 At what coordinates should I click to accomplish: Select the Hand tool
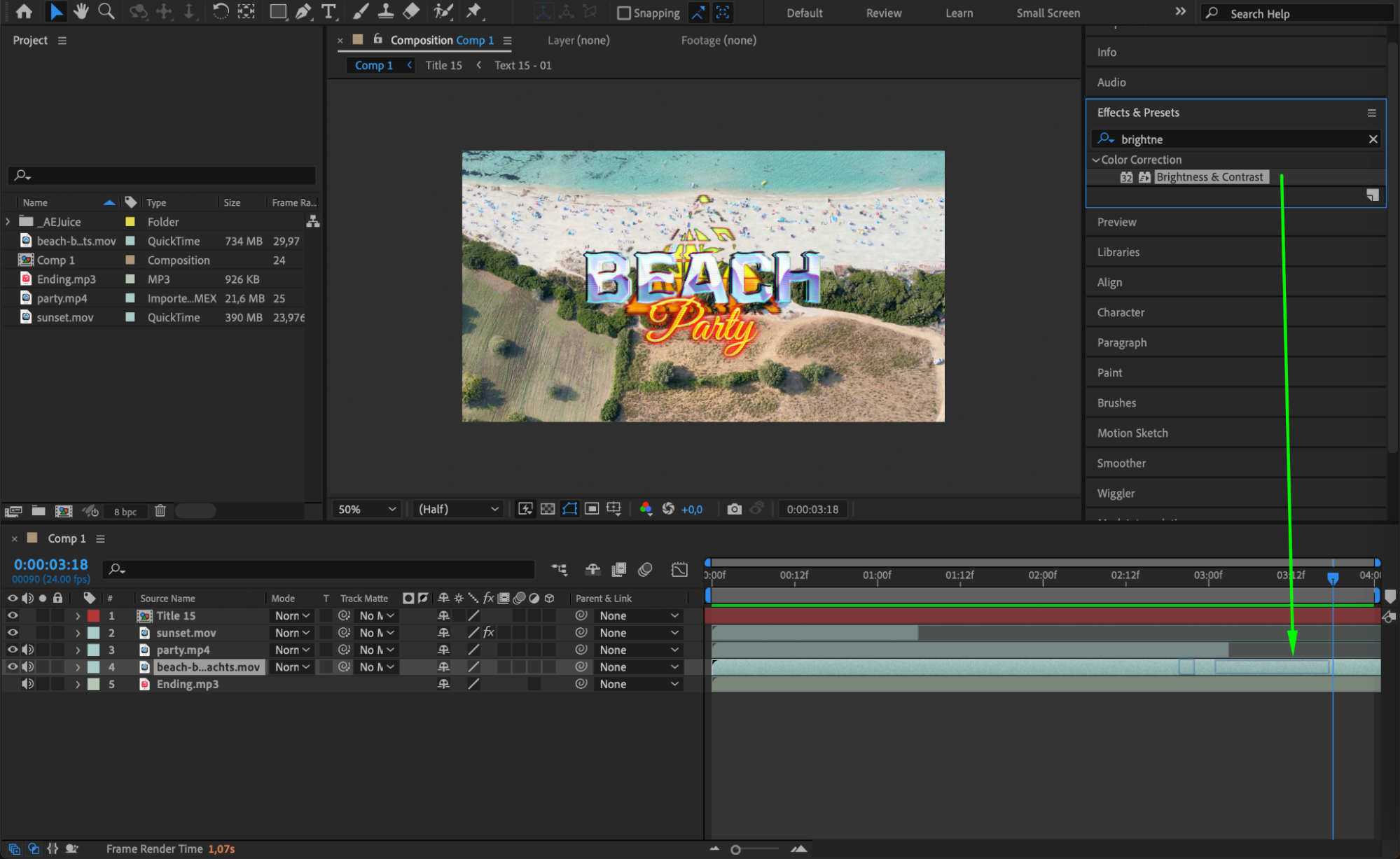click(x=81, y=11)
